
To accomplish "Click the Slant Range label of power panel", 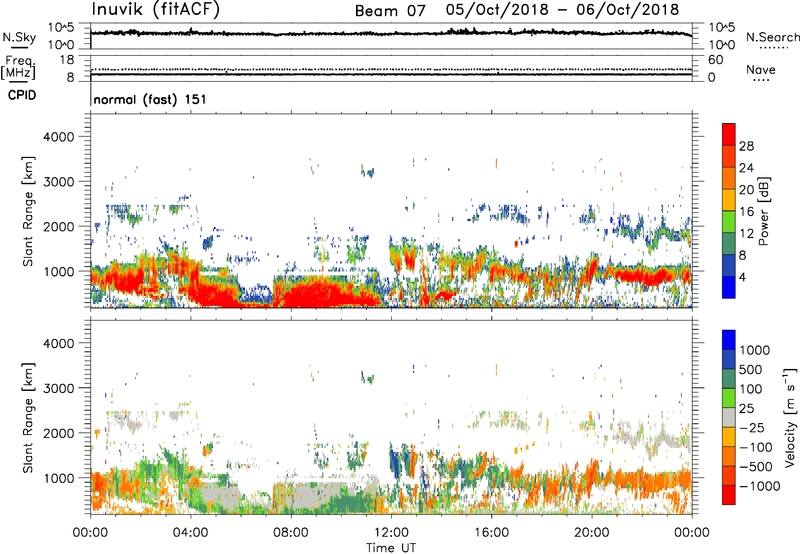I will 28,211.
